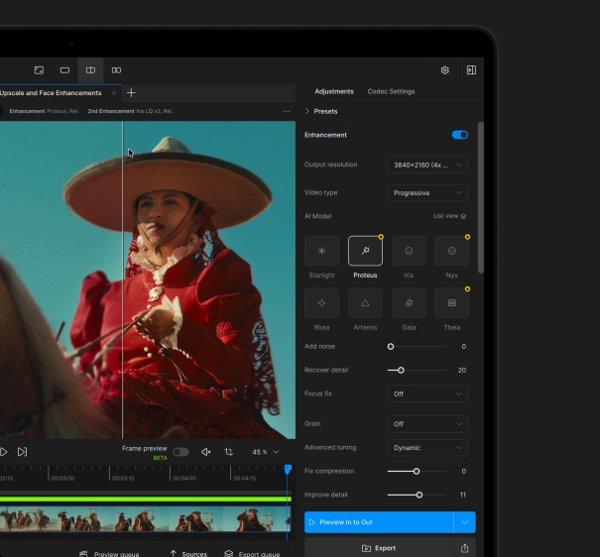This screenshot has height=557, width=600.
Task: Open the crop tool icon
Action: [228, 452]
